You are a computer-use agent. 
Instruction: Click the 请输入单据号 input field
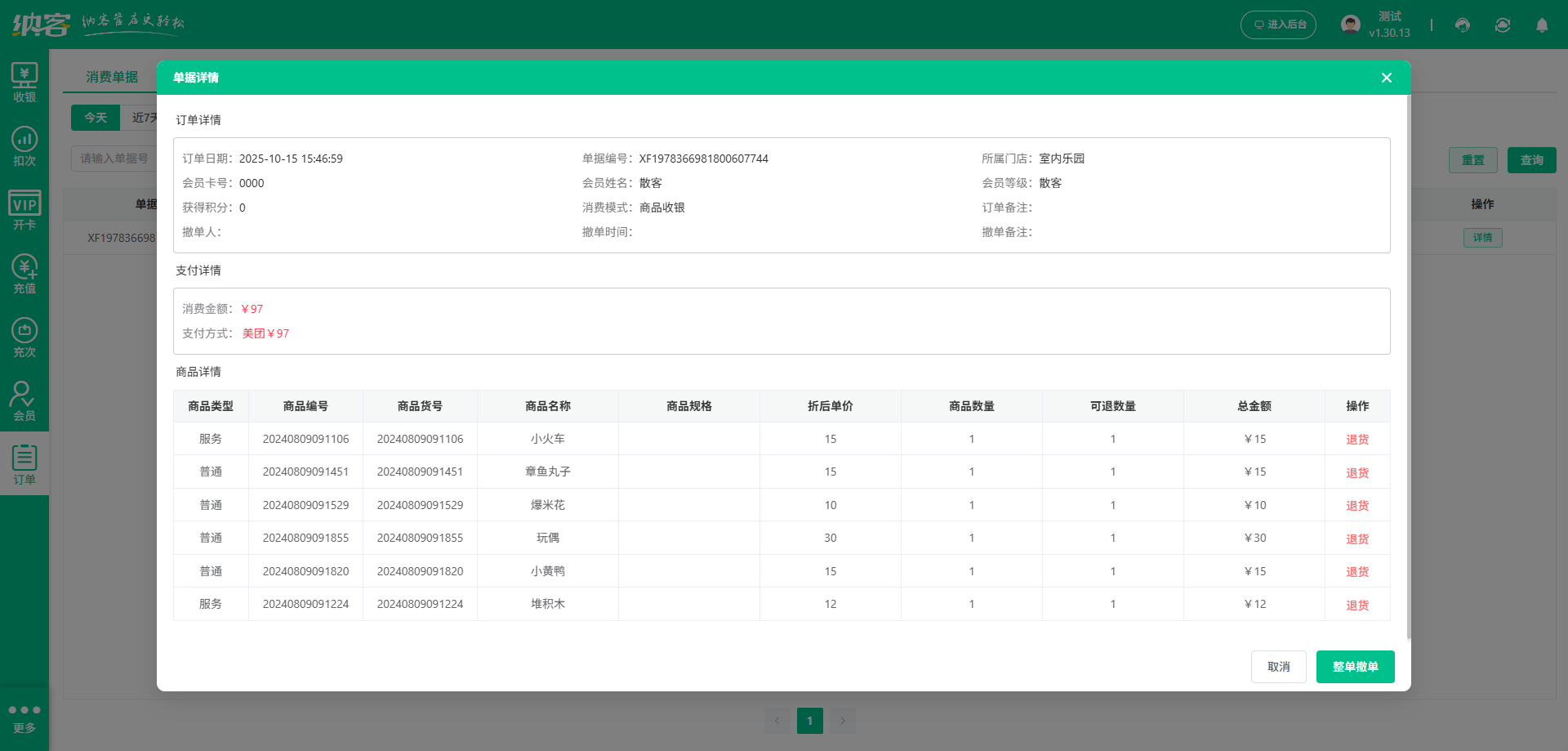coord(114,159)
